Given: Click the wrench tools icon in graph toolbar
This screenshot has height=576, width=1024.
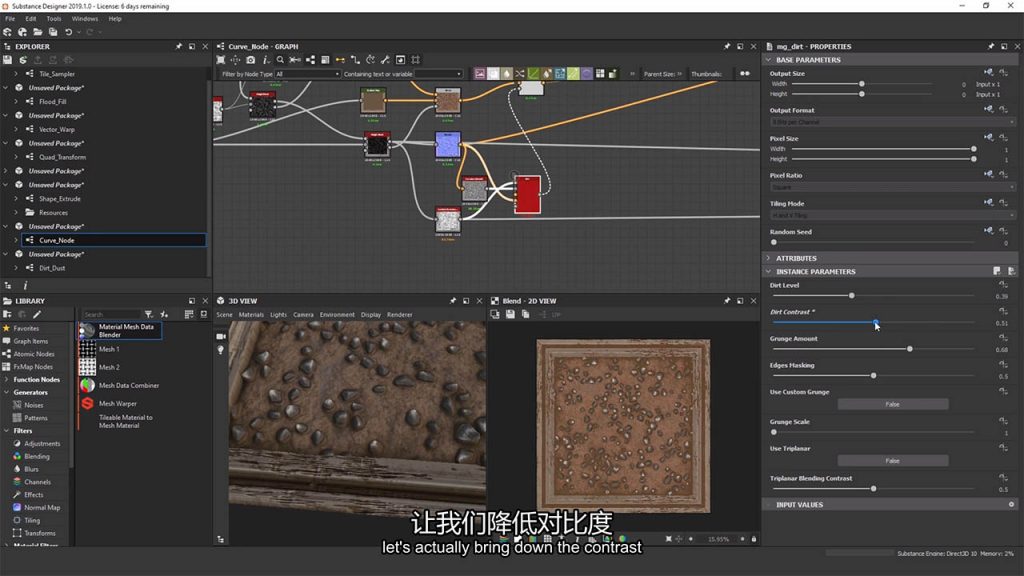Looking at the screenshot, I should click(x=385, y=59).
